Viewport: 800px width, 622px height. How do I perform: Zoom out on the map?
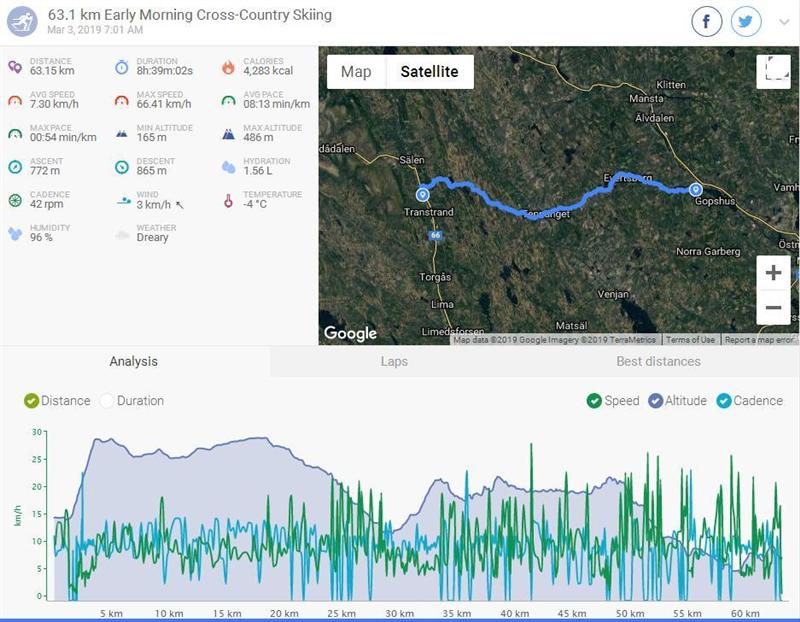click(x=773, y=307)
